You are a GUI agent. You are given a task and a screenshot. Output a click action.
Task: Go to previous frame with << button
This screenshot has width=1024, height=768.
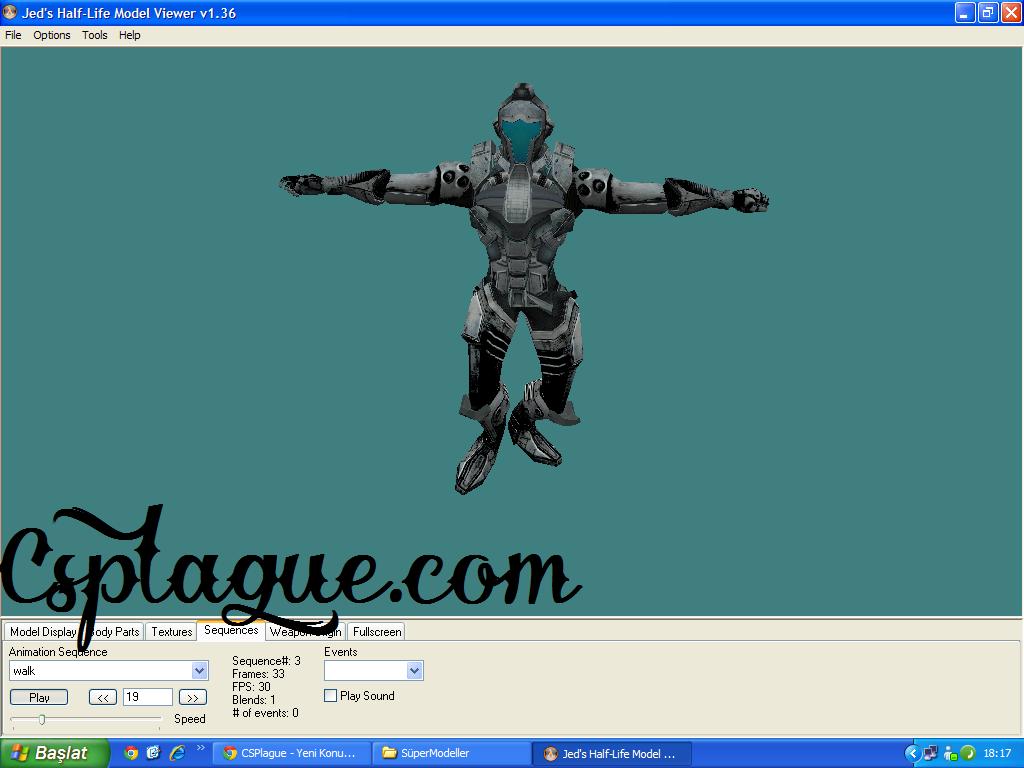tap(103, 698)
